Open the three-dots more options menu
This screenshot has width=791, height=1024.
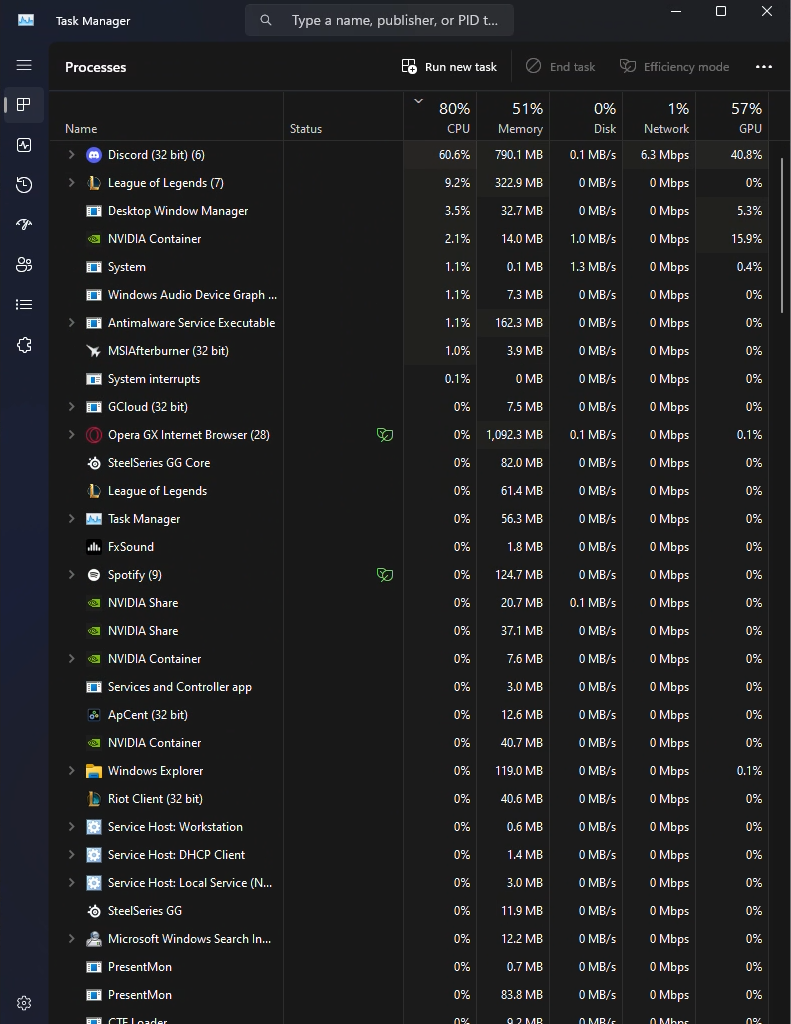pyautogui.click(x=764, y=67)
